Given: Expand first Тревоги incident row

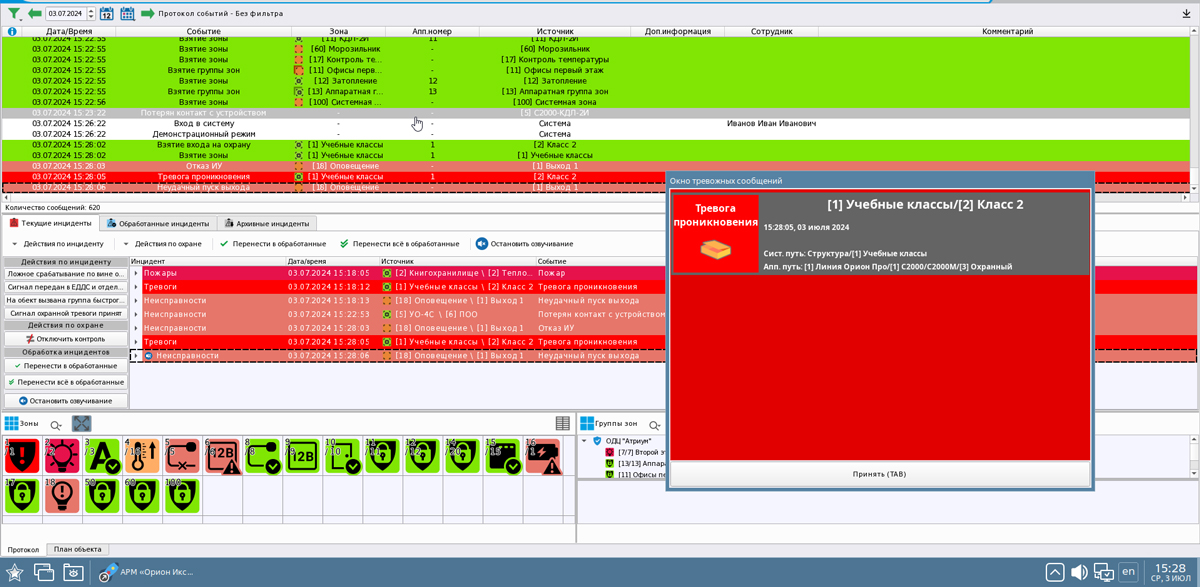Looking at the screenshot, I should (x=137, y=287).
